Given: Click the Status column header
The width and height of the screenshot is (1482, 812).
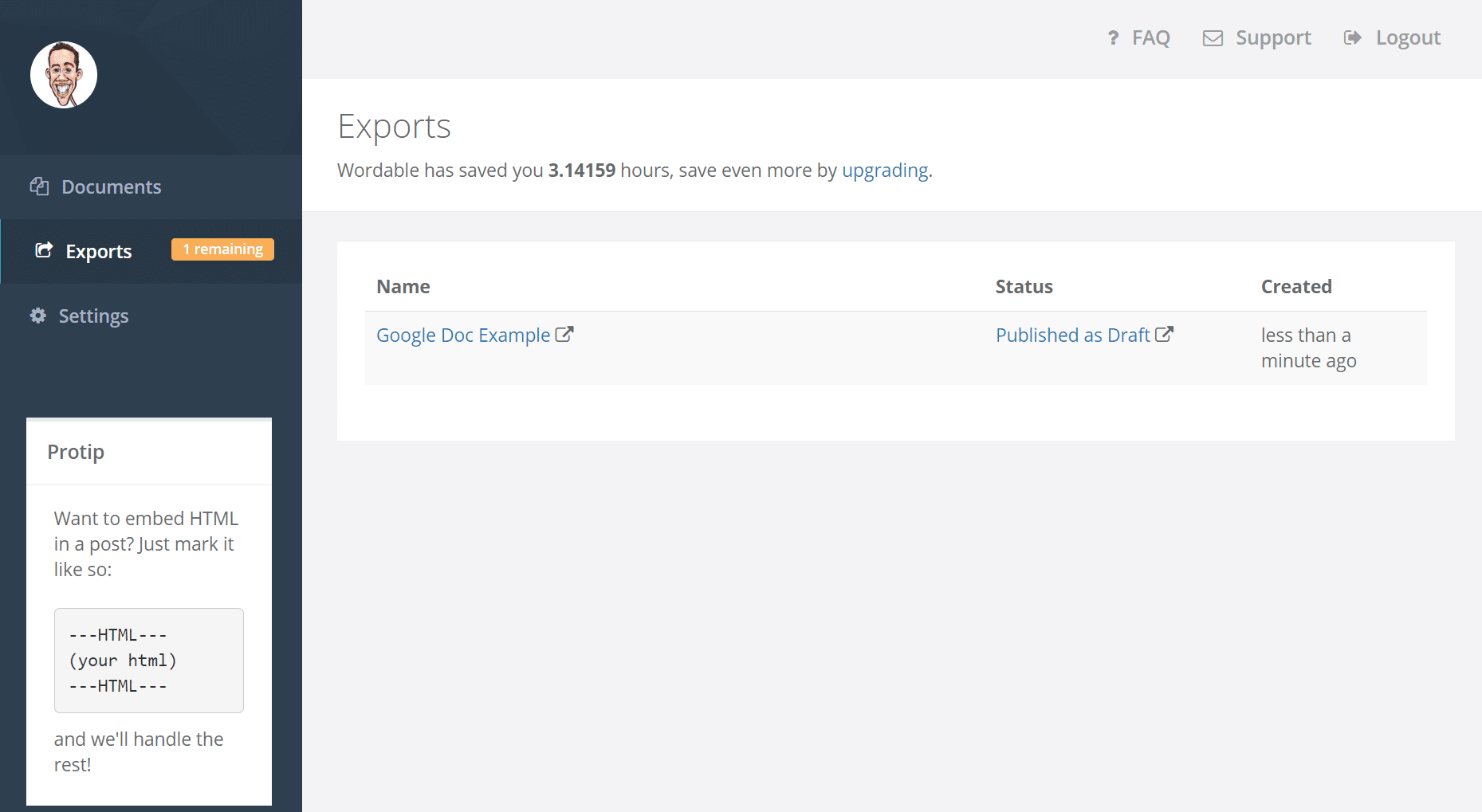Looking at the screenshot, I should point(1024,287).
